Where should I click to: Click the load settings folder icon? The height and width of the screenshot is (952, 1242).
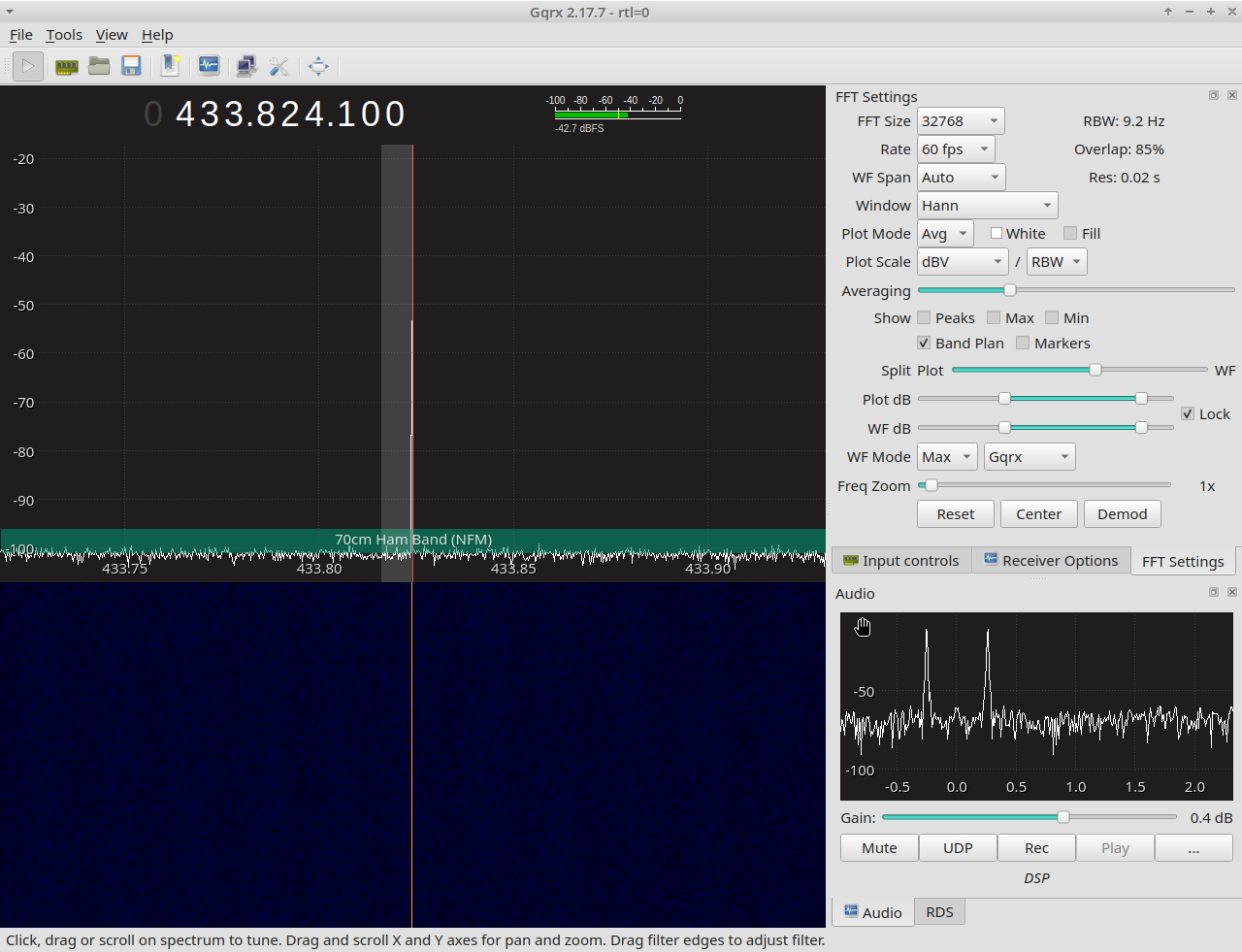pyautogui.click(x=99, y=66)
